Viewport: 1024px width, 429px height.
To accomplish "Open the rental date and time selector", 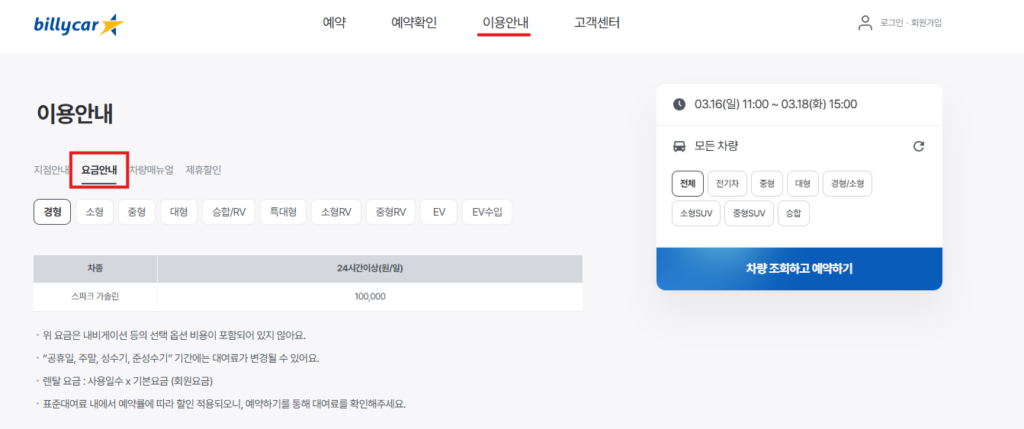I will point(775,104).
